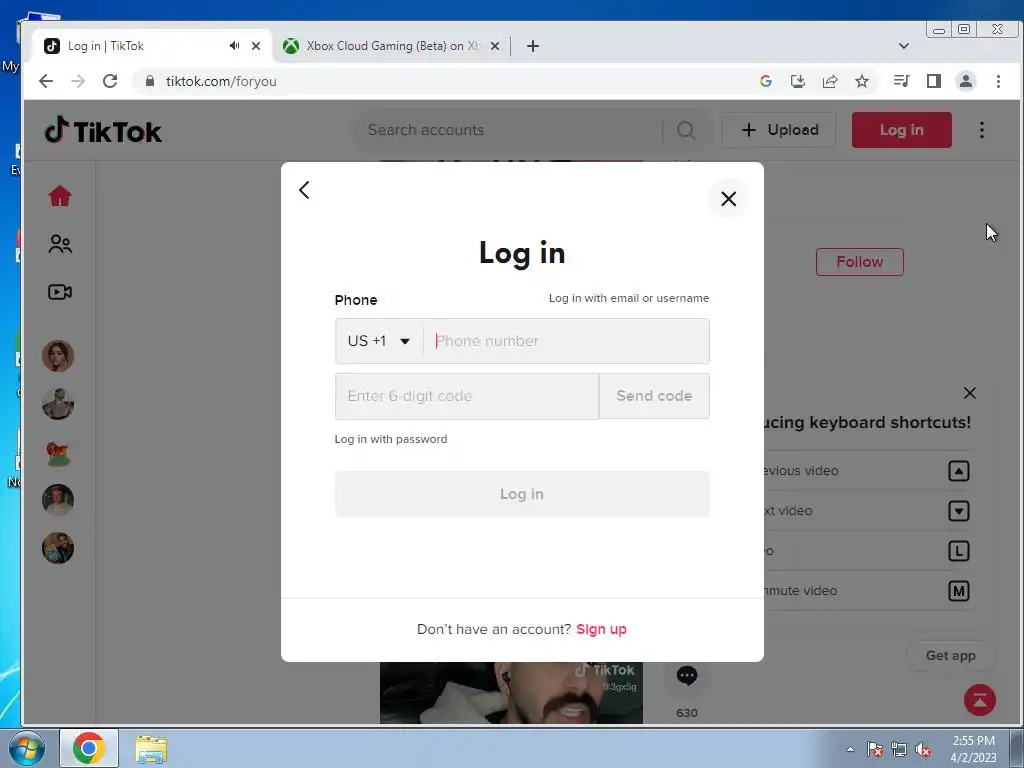
Task: Open the File Explorer taskbar icon
Action: [x=151, y=749]
